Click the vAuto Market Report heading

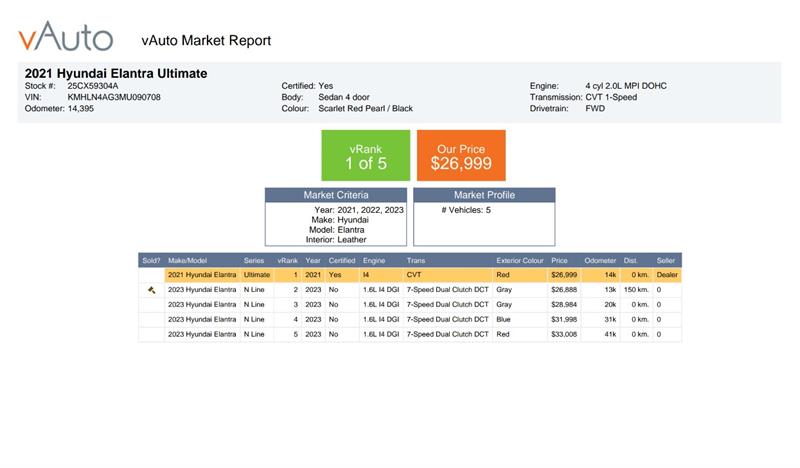click(206, 40)
